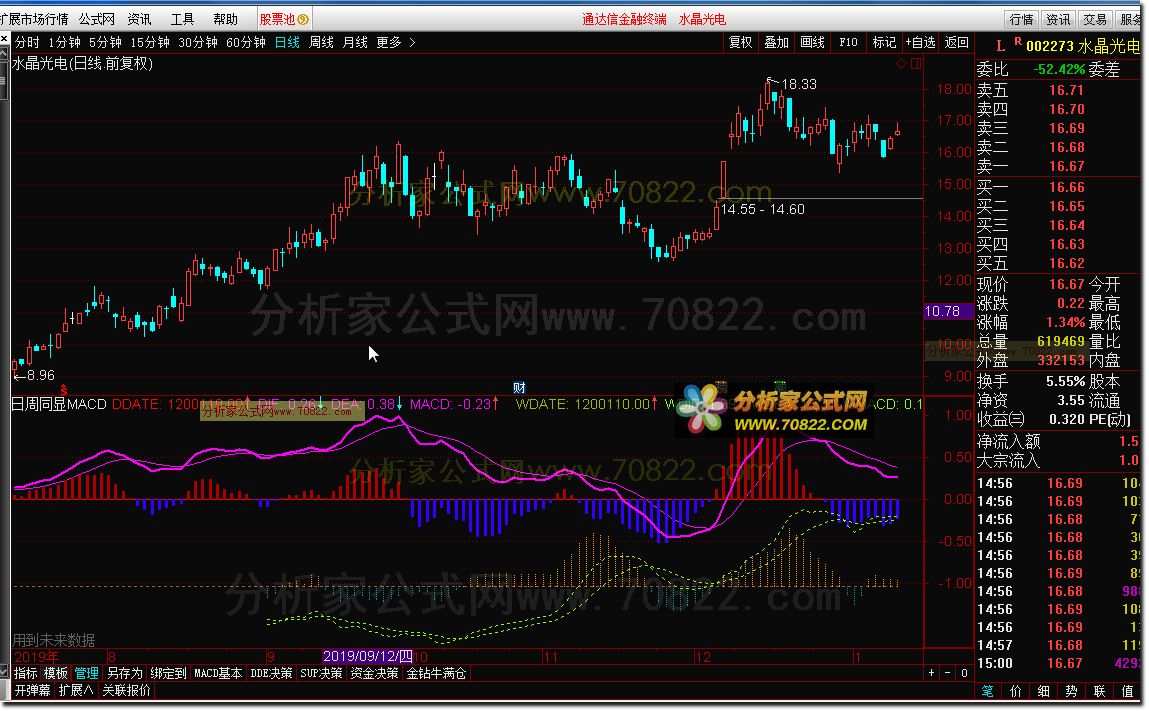The height and width of the screenshot is (711, 1149).
Task: Click the 行情 button at top right
Action: [1021, 20]
